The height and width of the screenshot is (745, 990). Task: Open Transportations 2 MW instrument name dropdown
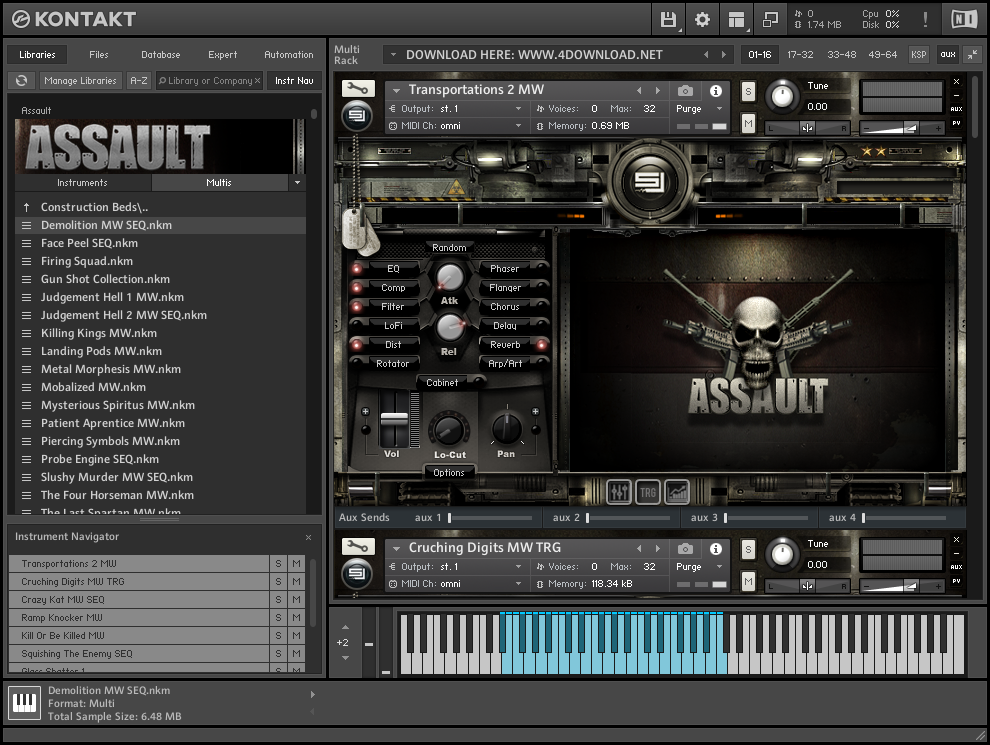(397, 90)
